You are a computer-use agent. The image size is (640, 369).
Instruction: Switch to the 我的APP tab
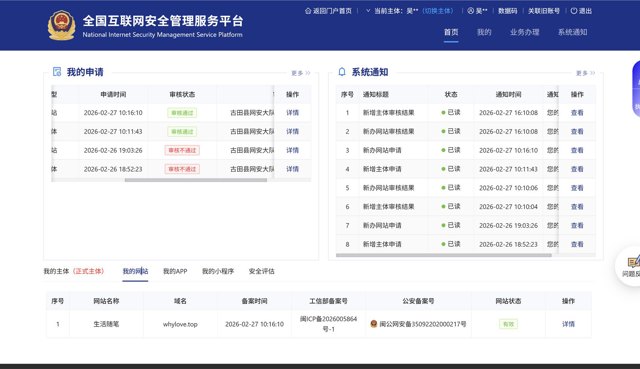[175, 271]
